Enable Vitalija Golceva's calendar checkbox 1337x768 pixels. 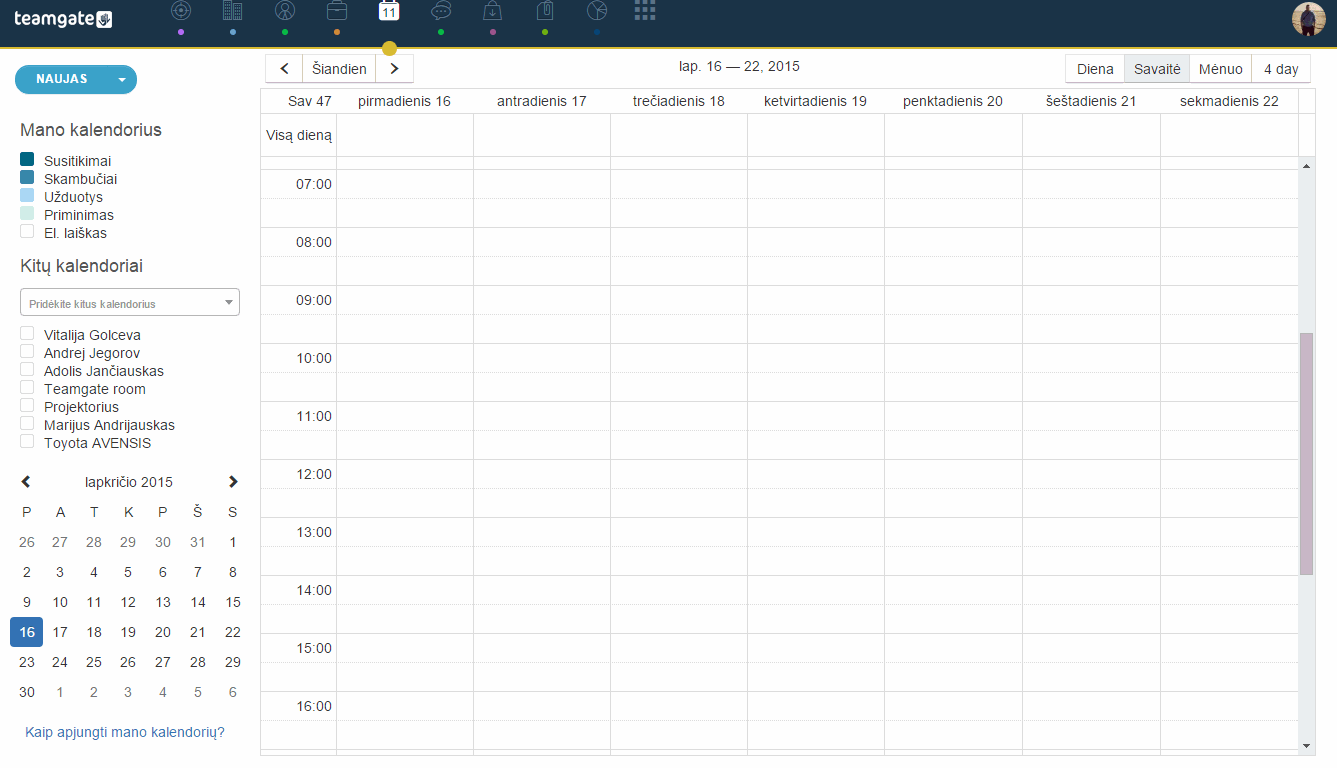(27, 333)
